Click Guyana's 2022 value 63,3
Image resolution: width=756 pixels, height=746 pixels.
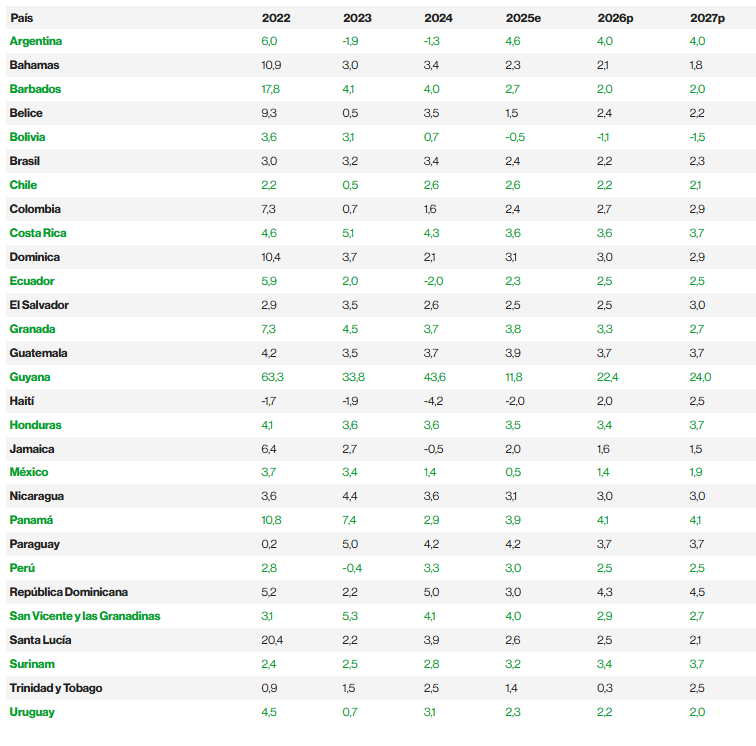[272, 377]
